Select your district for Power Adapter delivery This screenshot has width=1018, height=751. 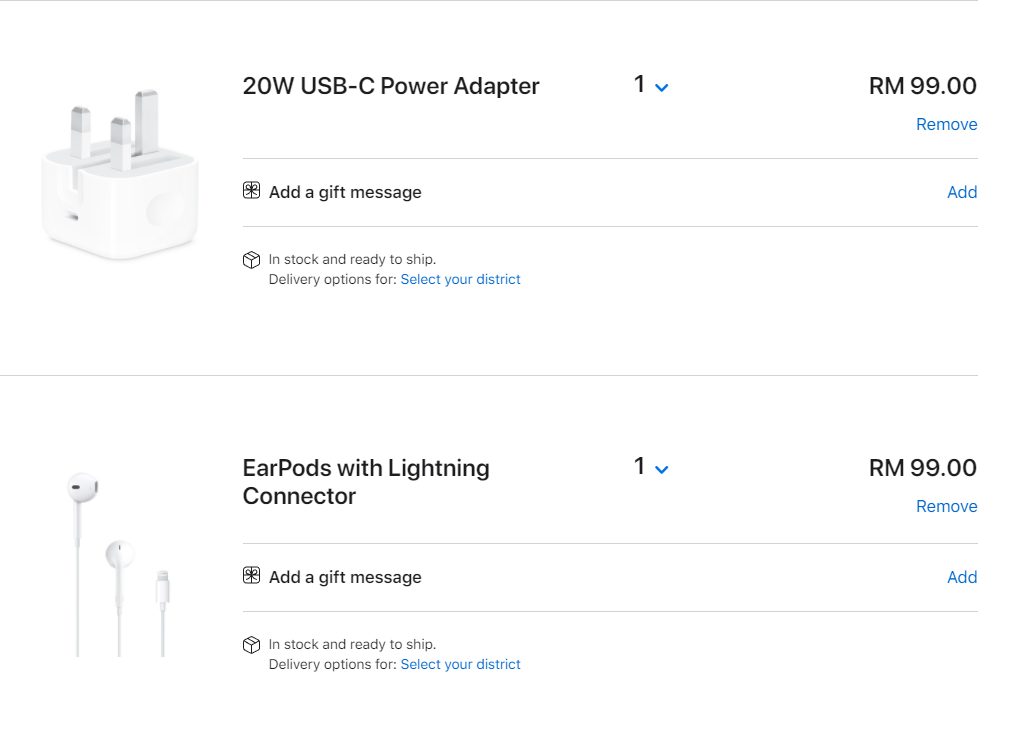(460, 280)
